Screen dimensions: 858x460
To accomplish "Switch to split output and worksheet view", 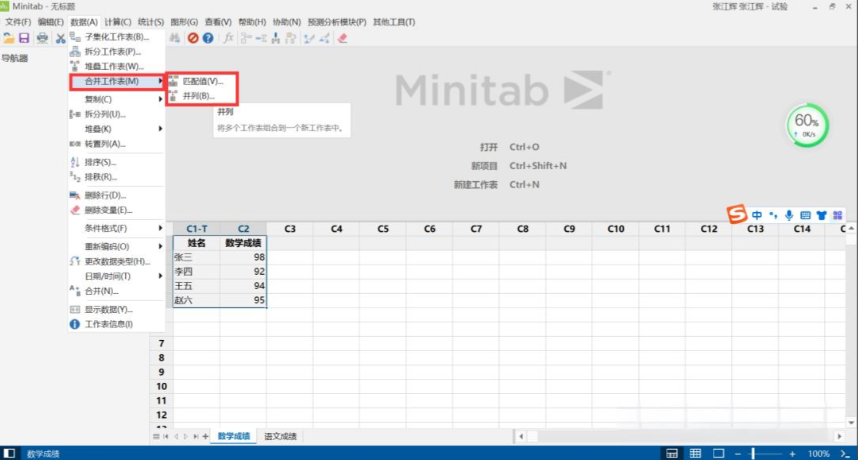I will pos(671,453).
